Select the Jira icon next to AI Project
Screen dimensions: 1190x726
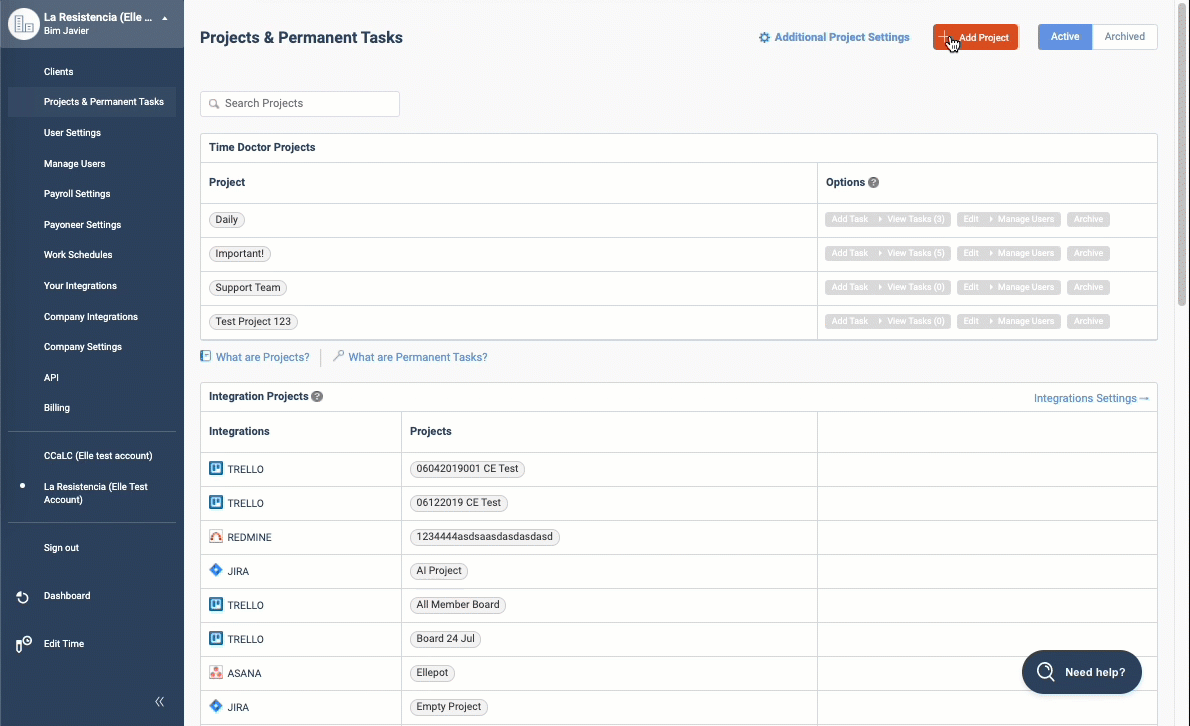pos(215,570)
